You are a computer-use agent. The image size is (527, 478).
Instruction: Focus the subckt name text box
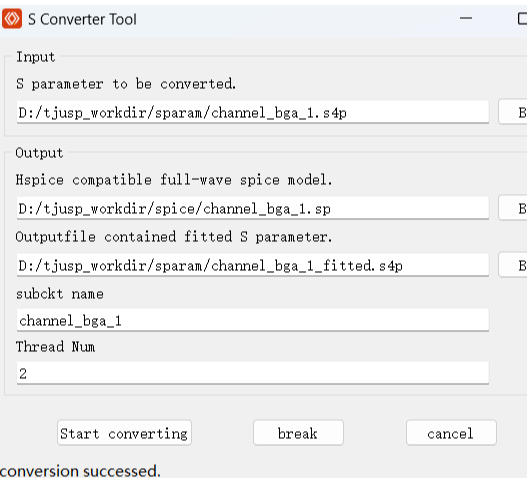click(253, 320)
